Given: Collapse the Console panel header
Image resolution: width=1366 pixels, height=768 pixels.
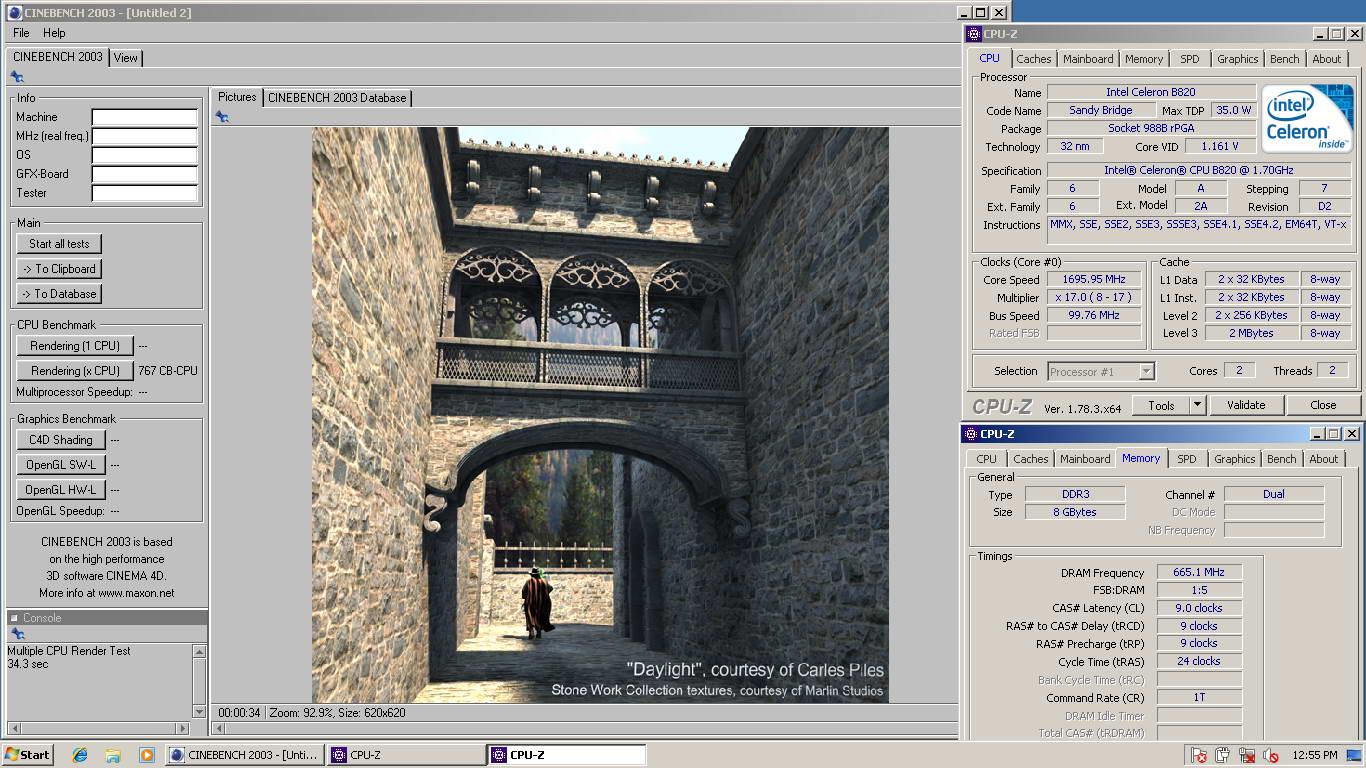Looking at the screenshot, I should 15,618.
